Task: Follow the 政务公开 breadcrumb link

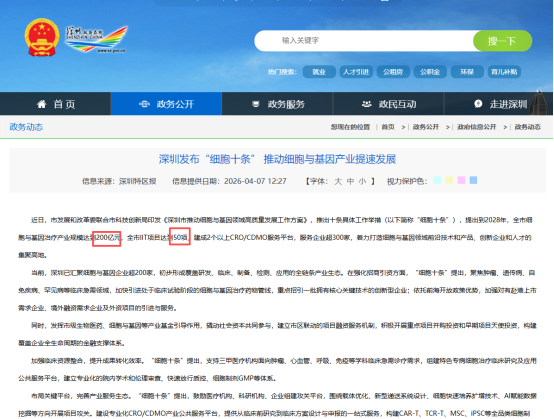Action: click(x=426, y=127)
